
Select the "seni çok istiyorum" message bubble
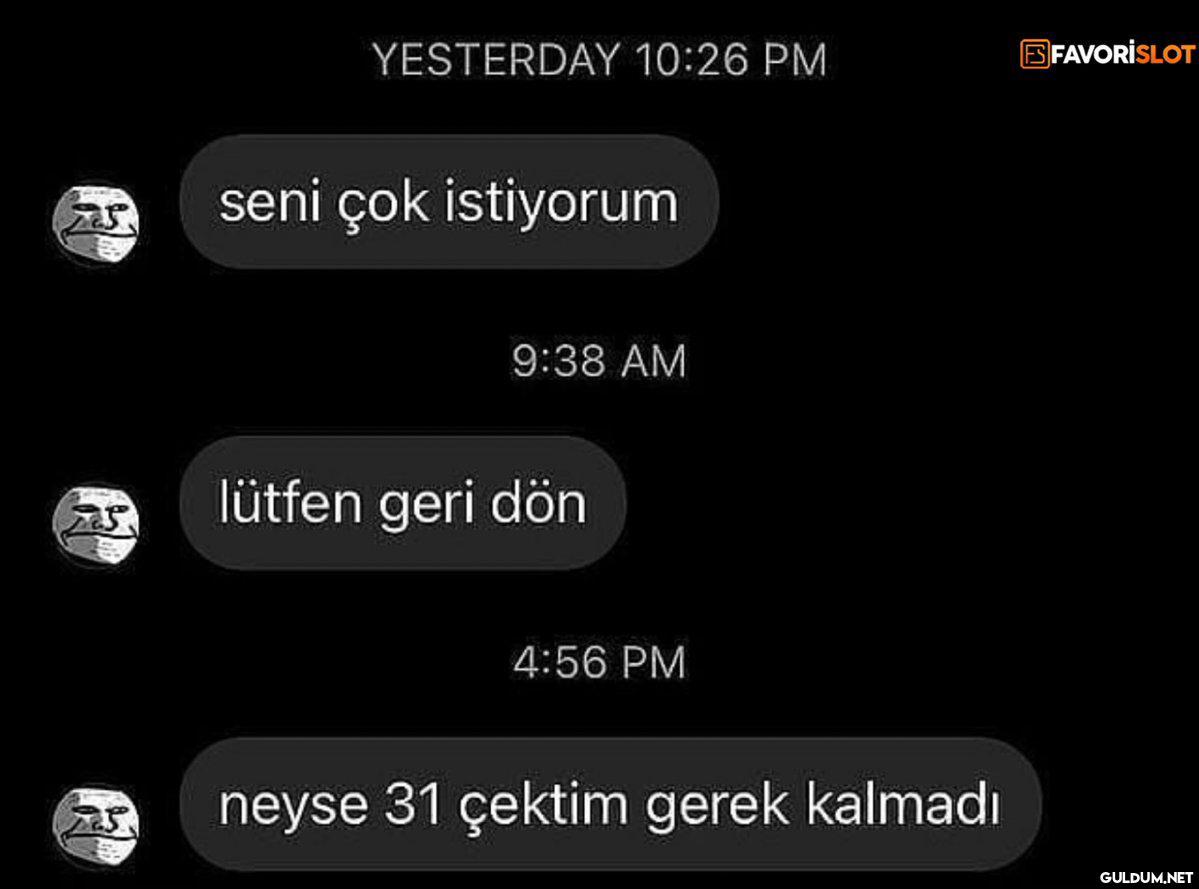click(449, 202)
